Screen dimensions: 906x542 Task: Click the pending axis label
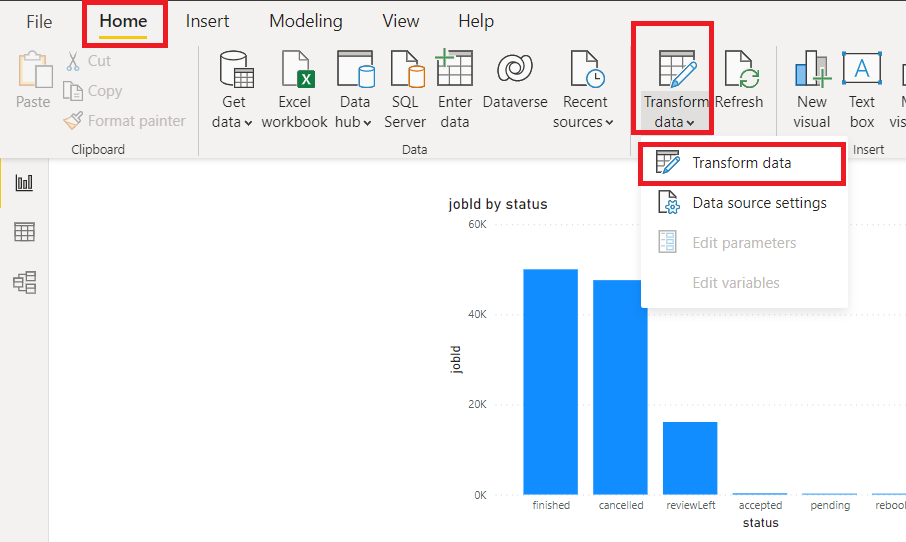pyautogui.click(x=830, y=505)
